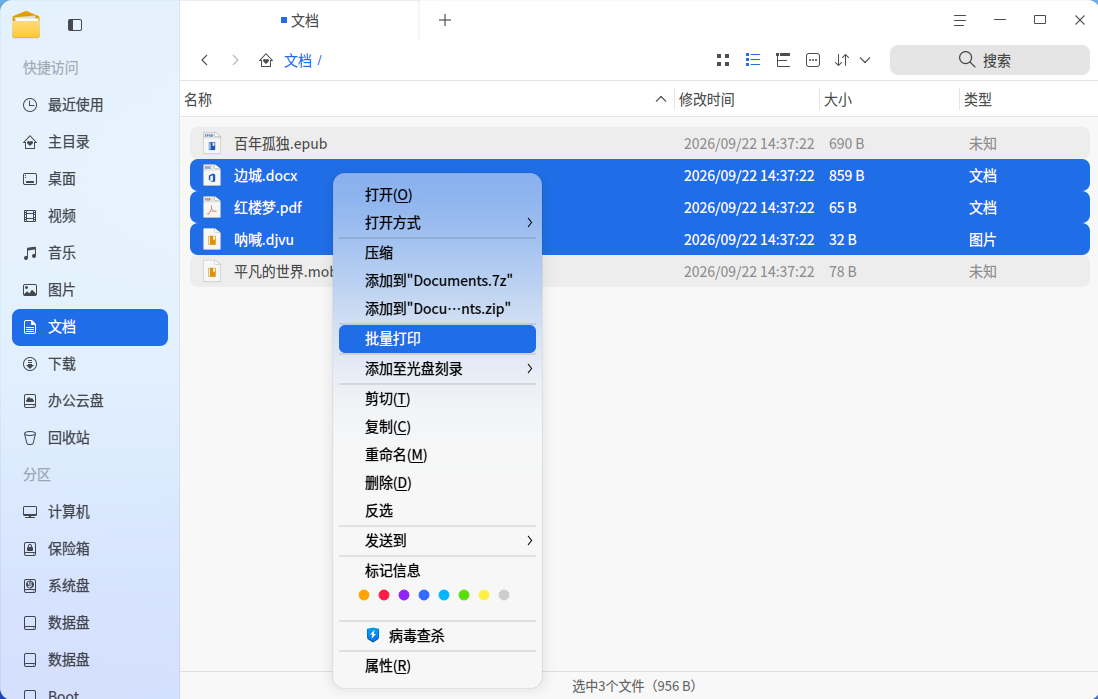Click the 图片 sidebar icon
The image size is (1098, 699).
click(x=30, y=290)
